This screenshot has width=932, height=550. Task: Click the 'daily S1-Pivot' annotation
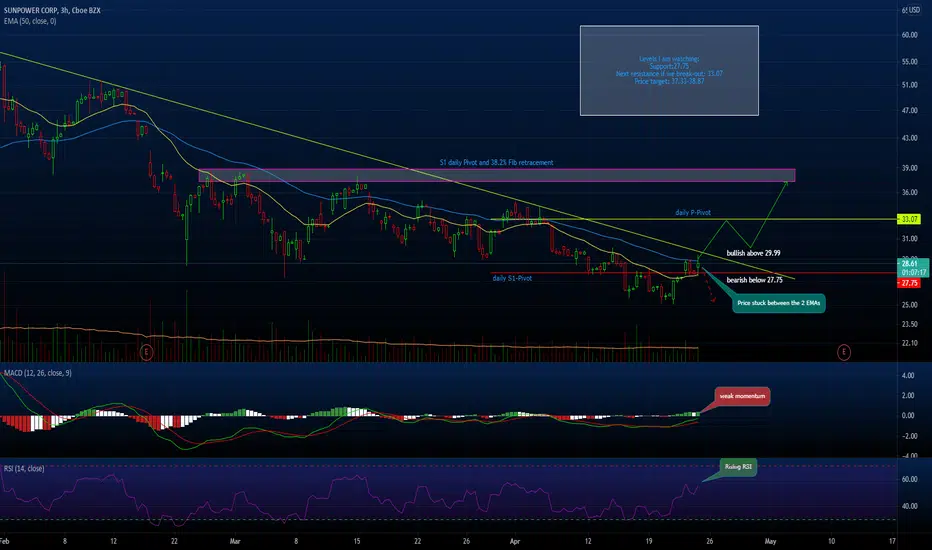click(x=512, y=278)
